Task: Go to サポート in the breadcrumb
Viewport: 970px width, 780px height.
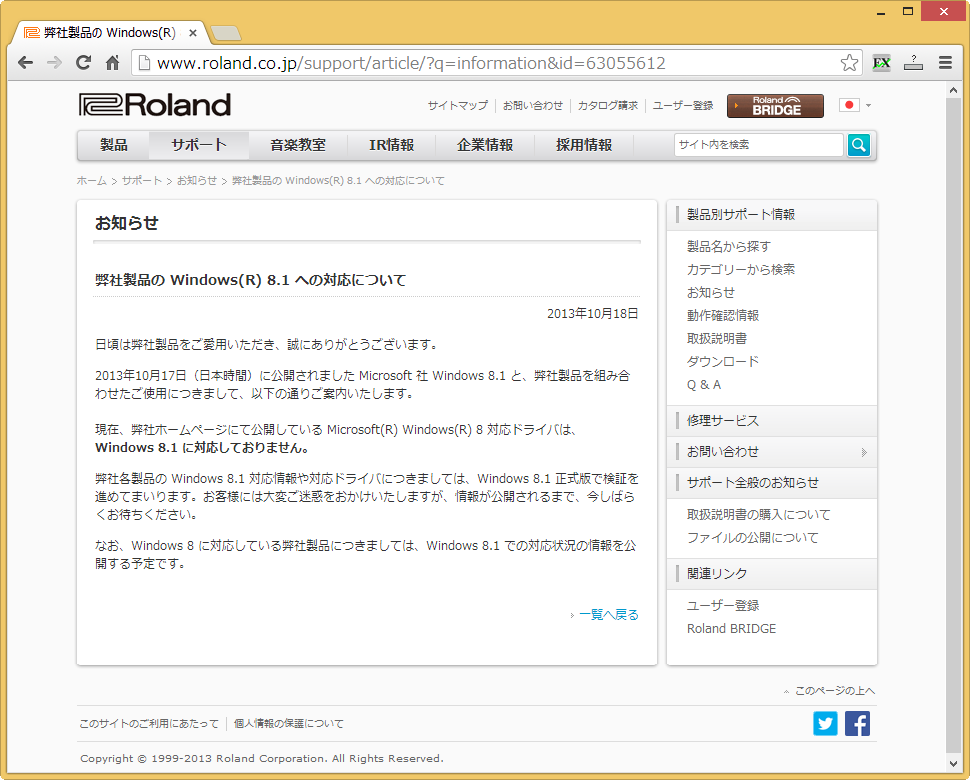Action: coord(142,181)
